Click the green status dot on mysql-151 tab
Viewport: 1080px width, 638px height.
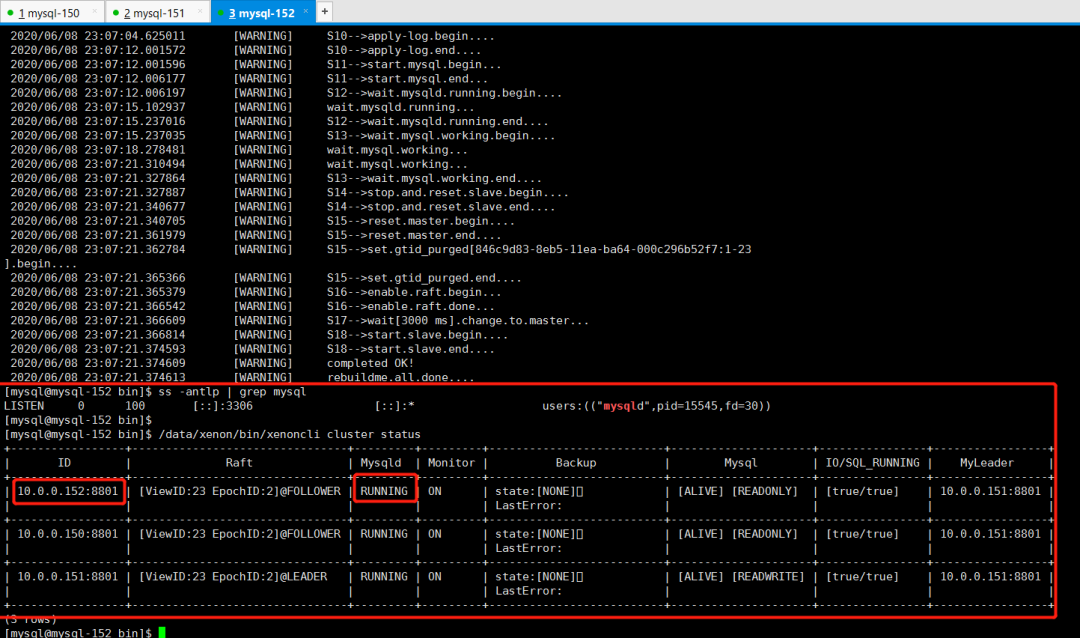coord(116,12)
